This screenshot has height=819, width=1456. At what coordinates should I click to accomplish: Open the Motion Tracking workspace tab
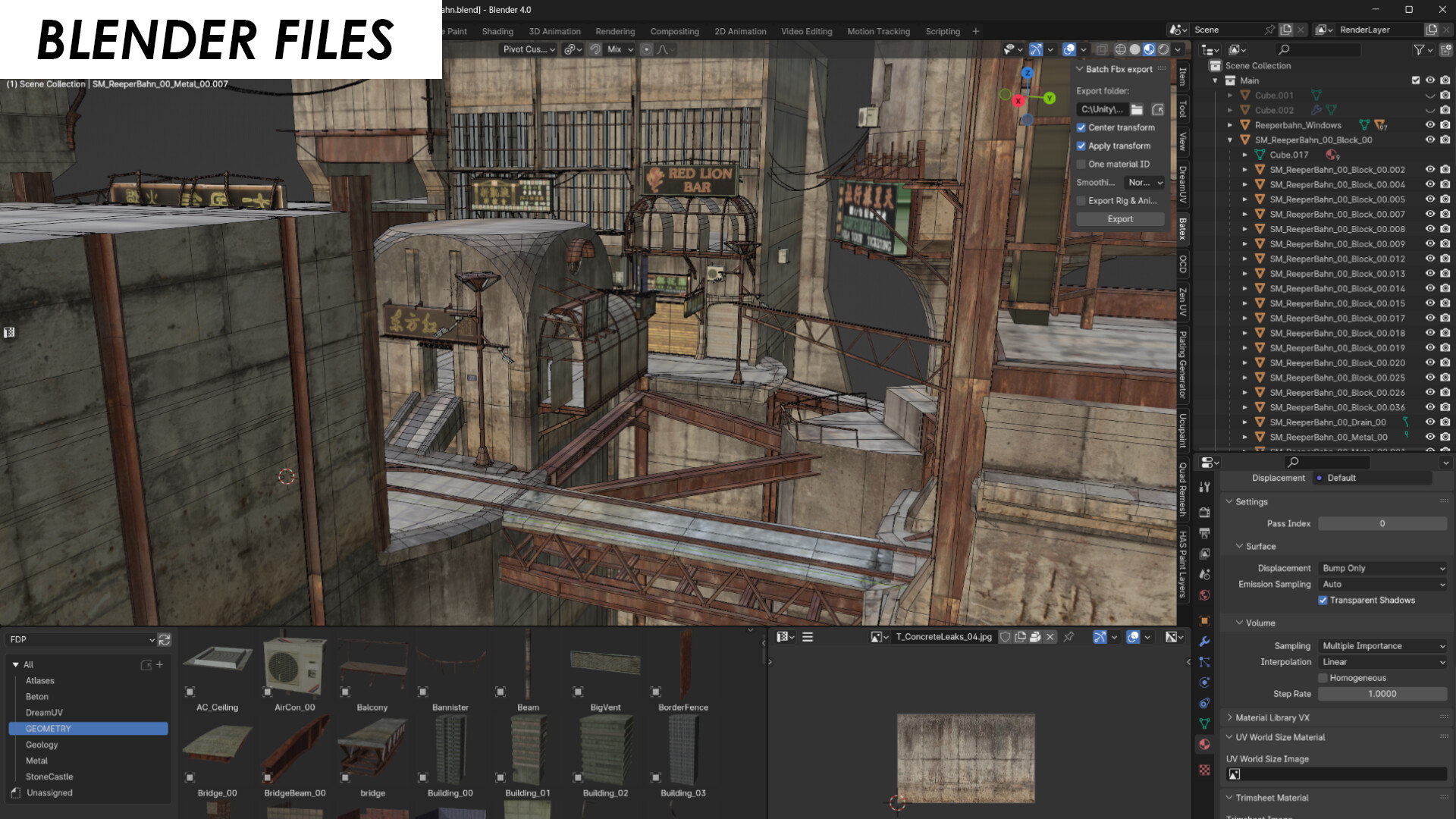[x=878, y=31]
